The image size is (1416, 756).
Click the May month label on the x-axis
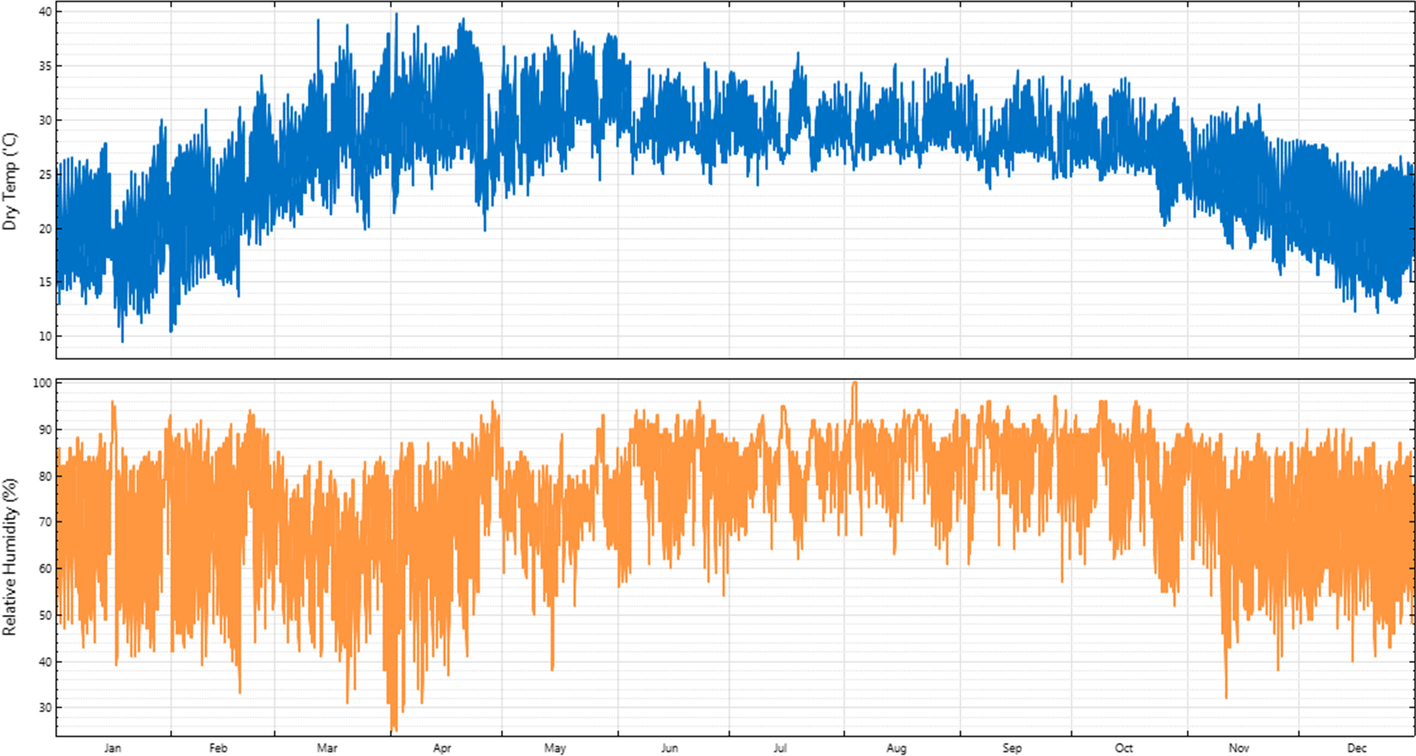[x=556, y=748]
